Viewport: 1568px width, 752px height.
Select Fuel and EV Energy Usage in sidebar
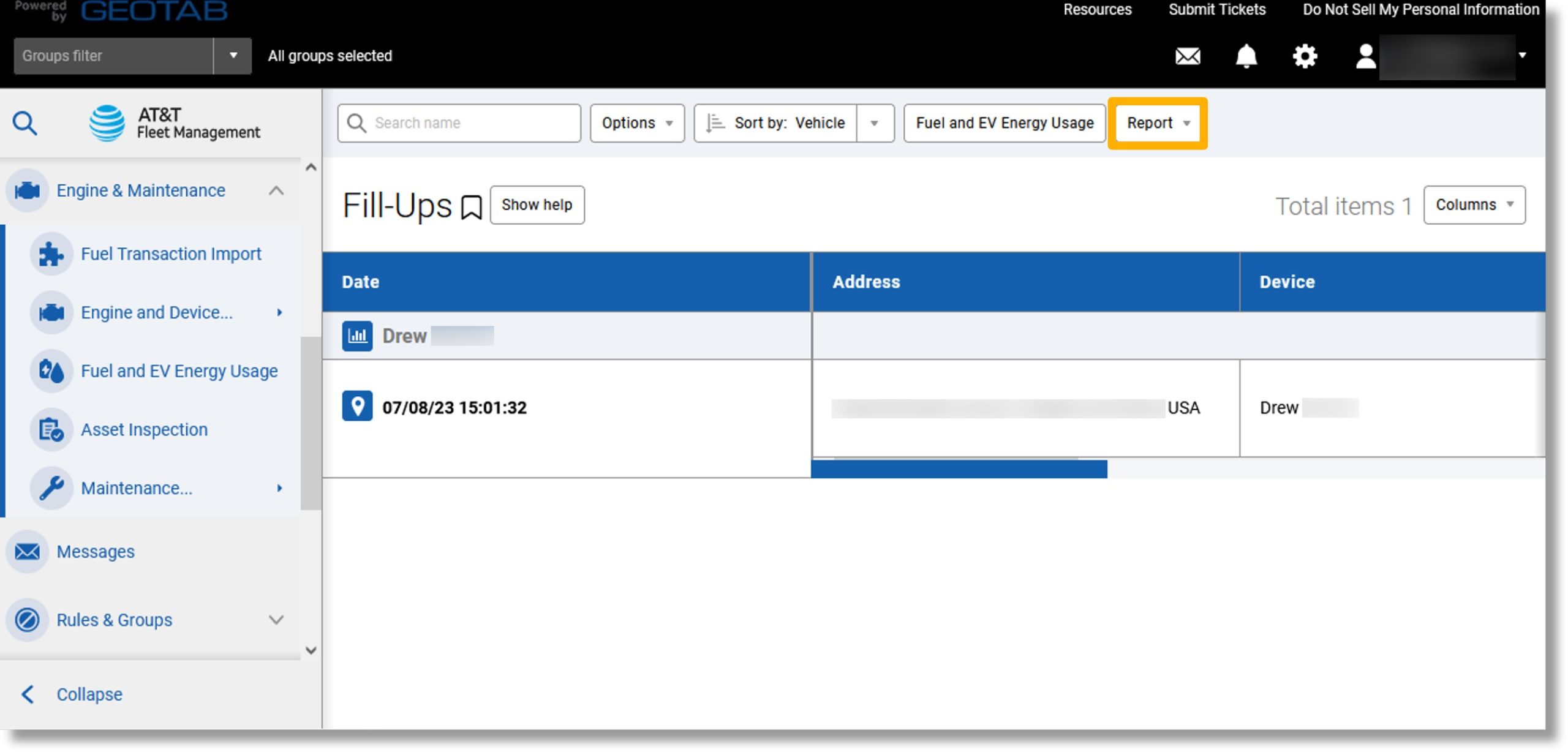179,371
